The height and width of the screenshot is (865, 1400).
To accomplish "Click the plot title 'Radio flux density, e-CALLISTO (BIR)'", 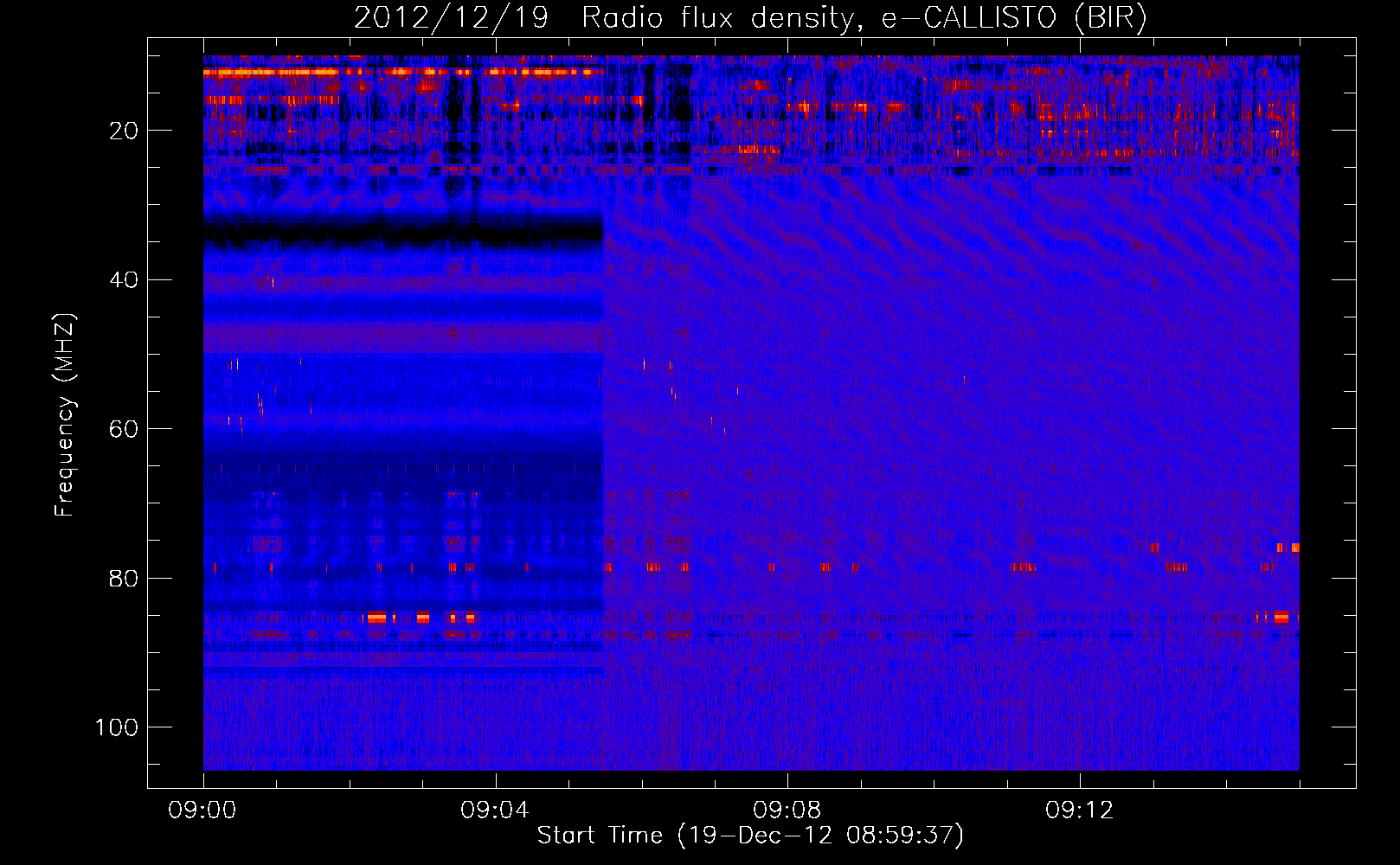I will click(864, 18).
